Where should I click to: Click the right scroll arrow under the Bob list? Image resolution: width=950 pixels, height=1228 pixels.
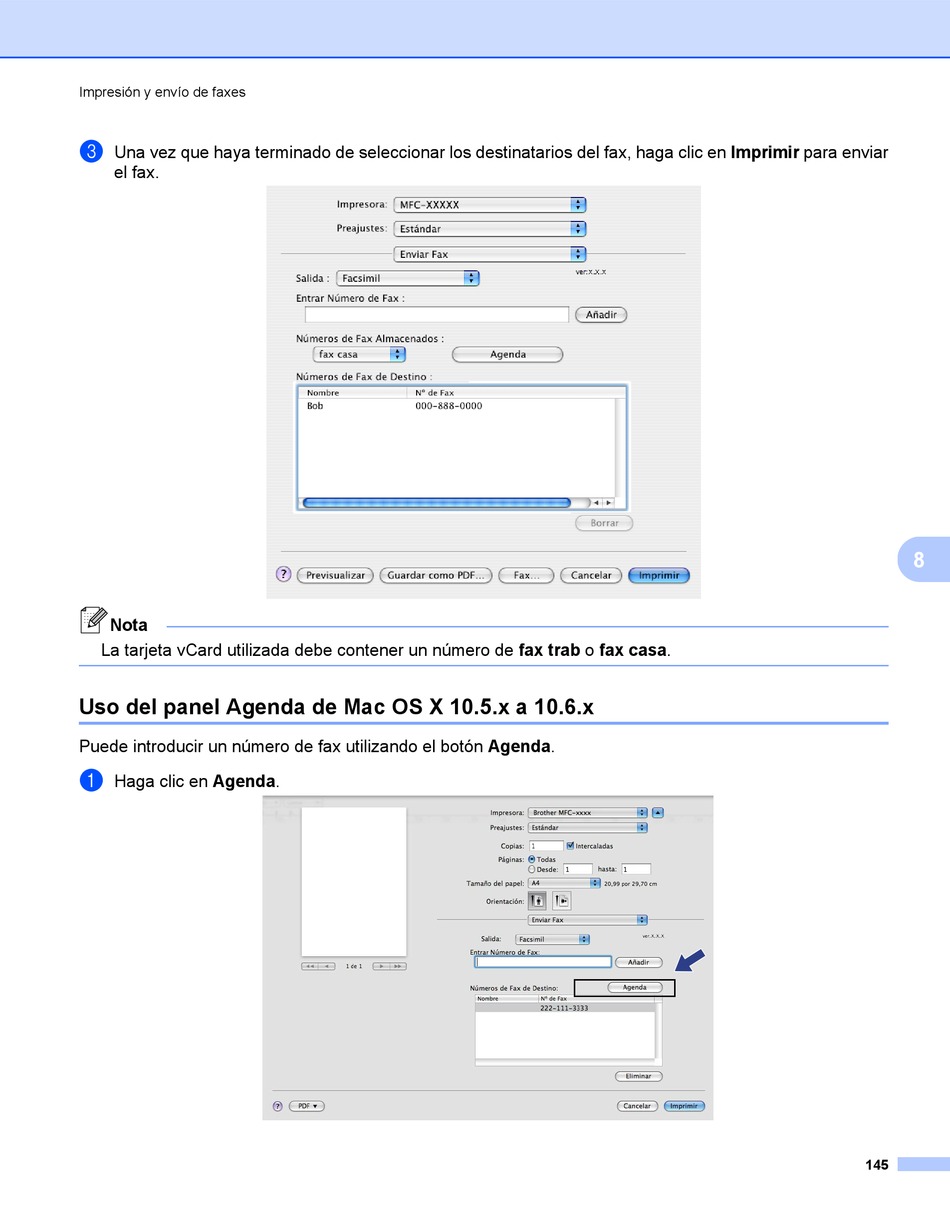point(609,503)
